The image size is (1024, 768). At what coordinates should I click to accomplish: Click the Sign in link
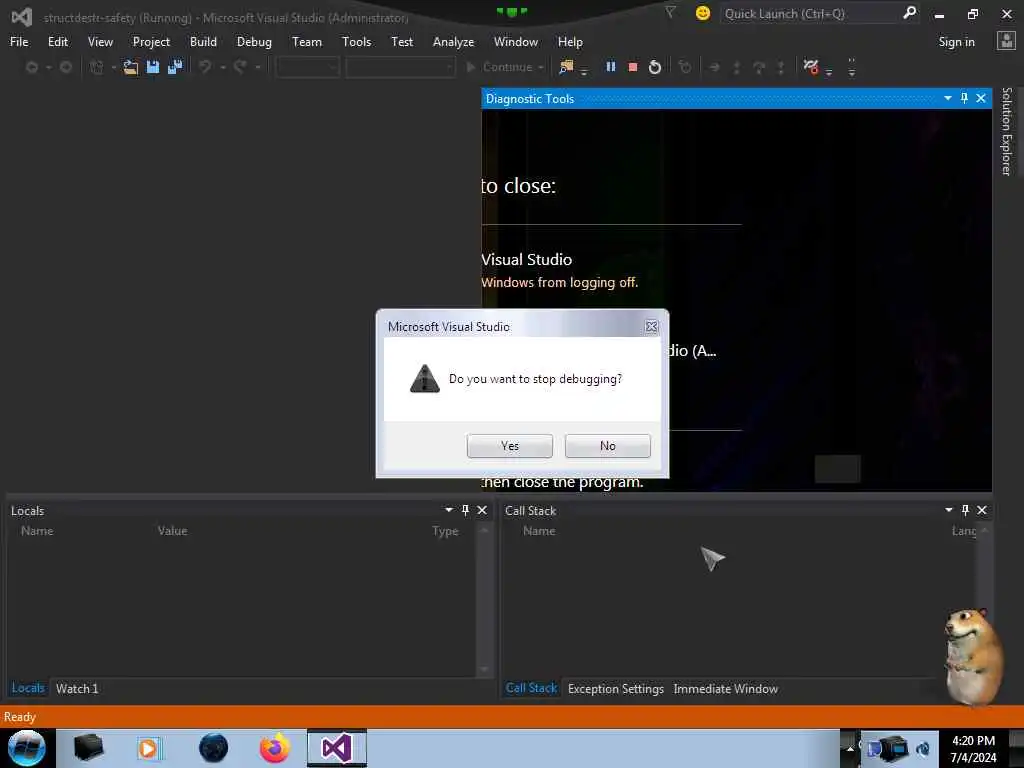[x=956, y=42]
